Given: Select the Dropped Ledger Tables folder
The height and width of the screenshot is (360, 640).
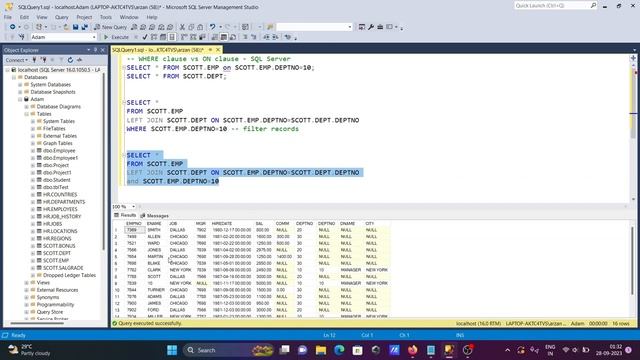Looking at the screenshot, I should click(x=69, y=275).
